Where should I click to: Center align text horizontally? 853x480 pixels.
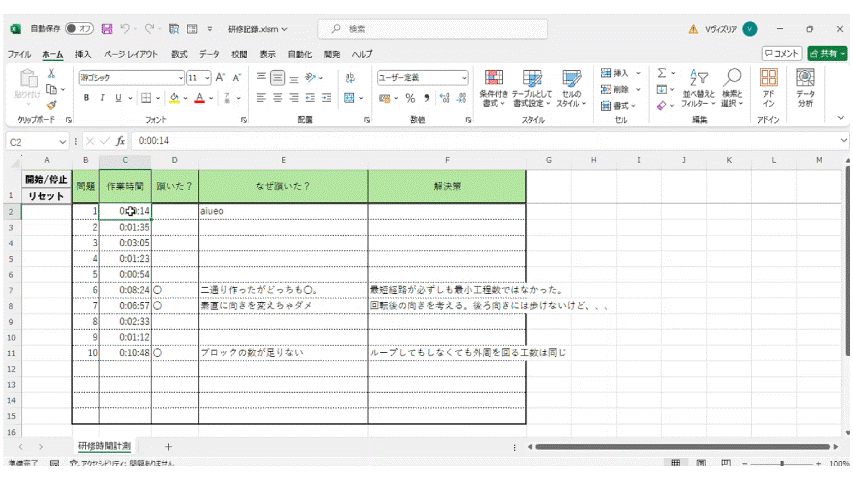[x=277, y=98]
